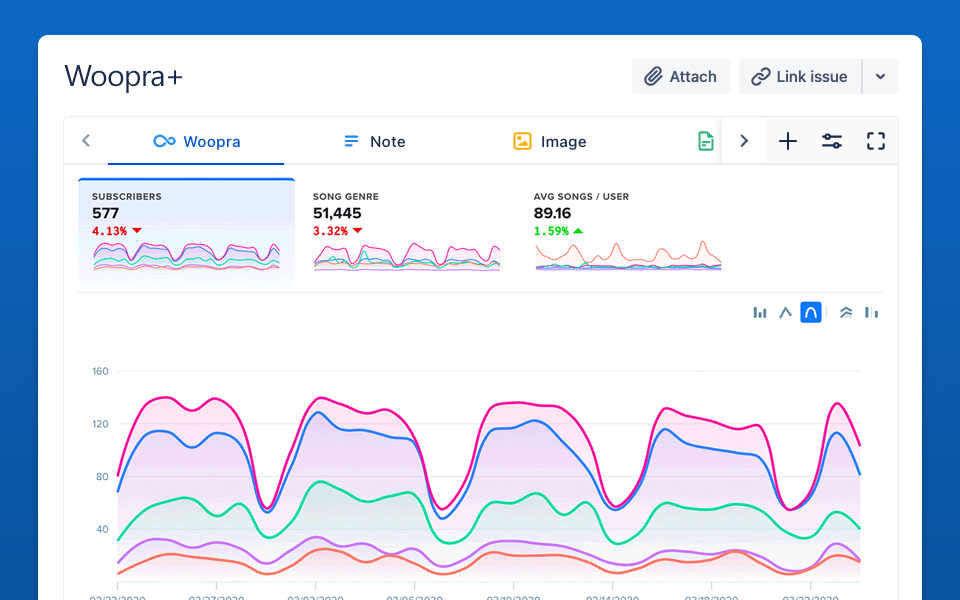Open the Image tab

(x=549, y=142)
